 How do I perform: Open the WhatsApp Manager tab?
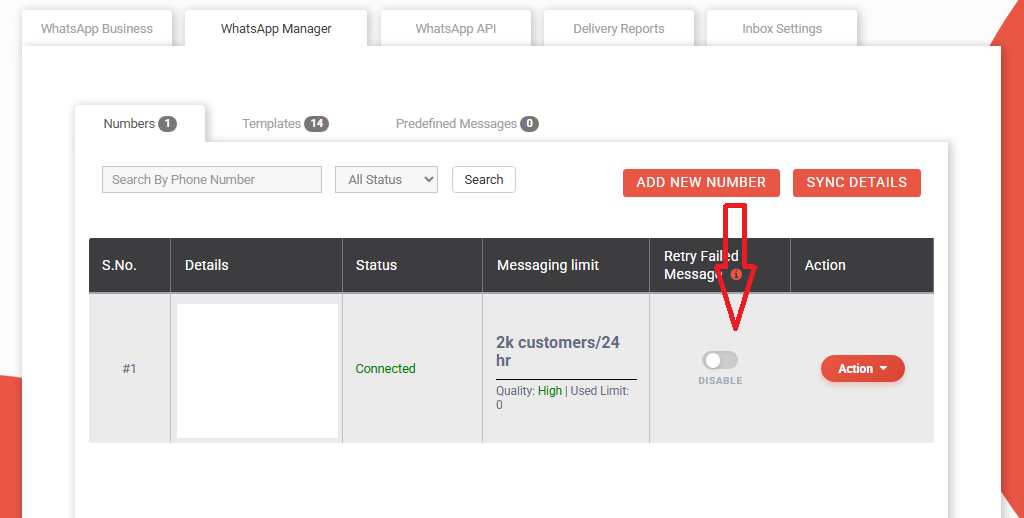pos(276,29)
